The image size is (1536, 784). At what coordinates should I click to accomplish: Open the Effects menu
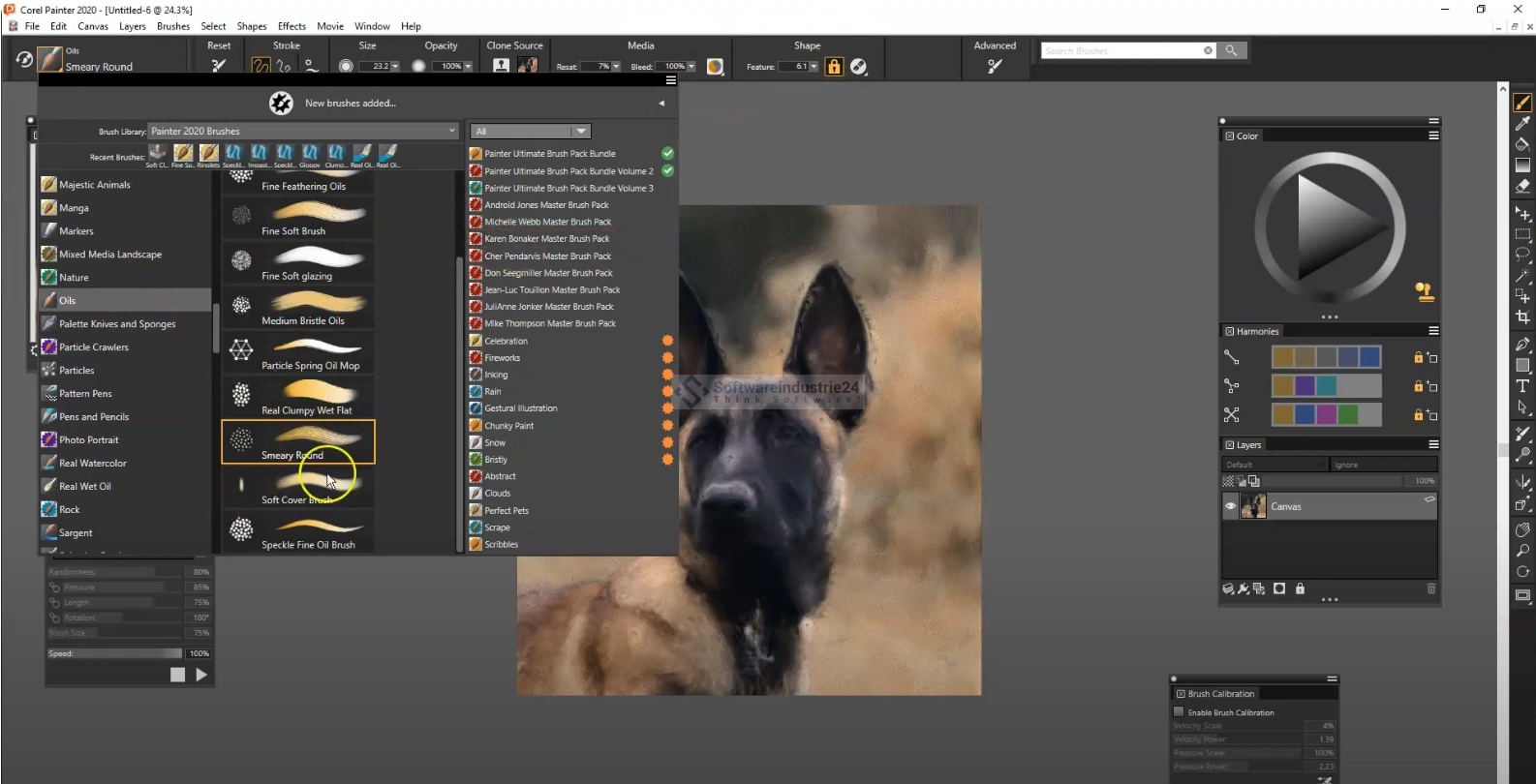292,26
